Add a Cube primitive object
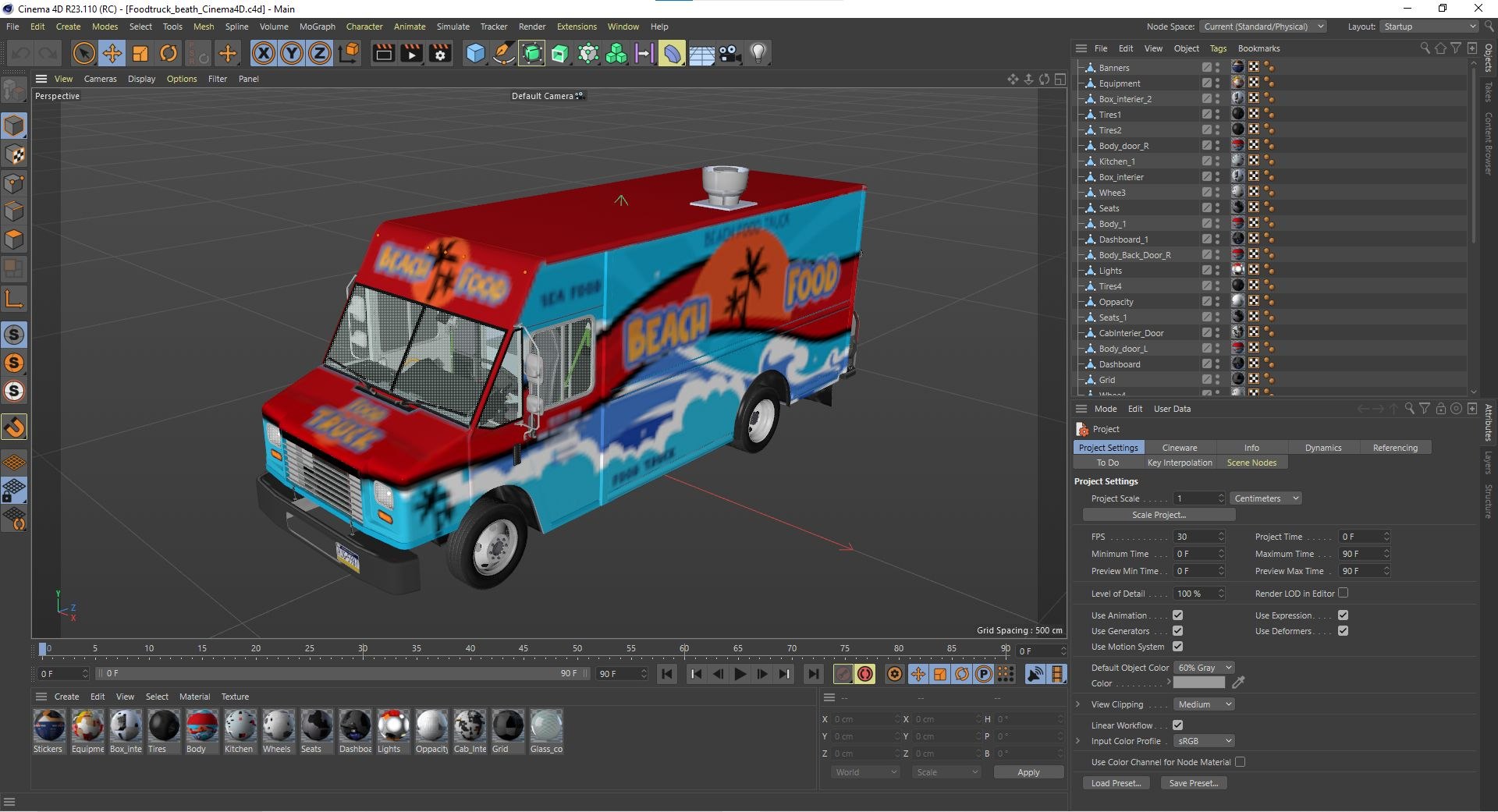This screenshot has height=812, width=1498. [475, 53]
